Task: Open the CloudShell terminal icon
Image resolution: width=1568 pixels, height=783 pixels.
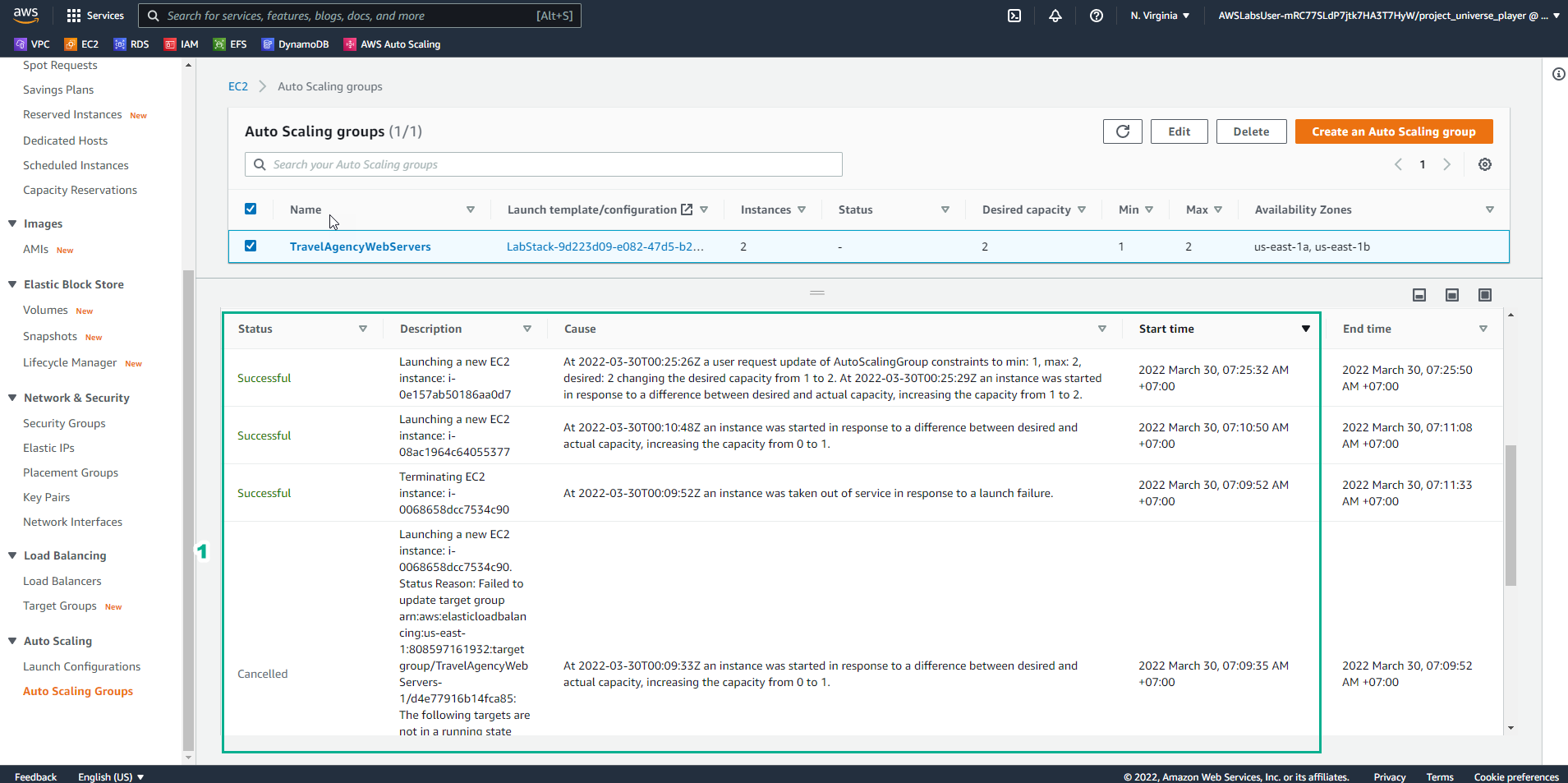Action: pyautogui.click(x=1014, y=16)
